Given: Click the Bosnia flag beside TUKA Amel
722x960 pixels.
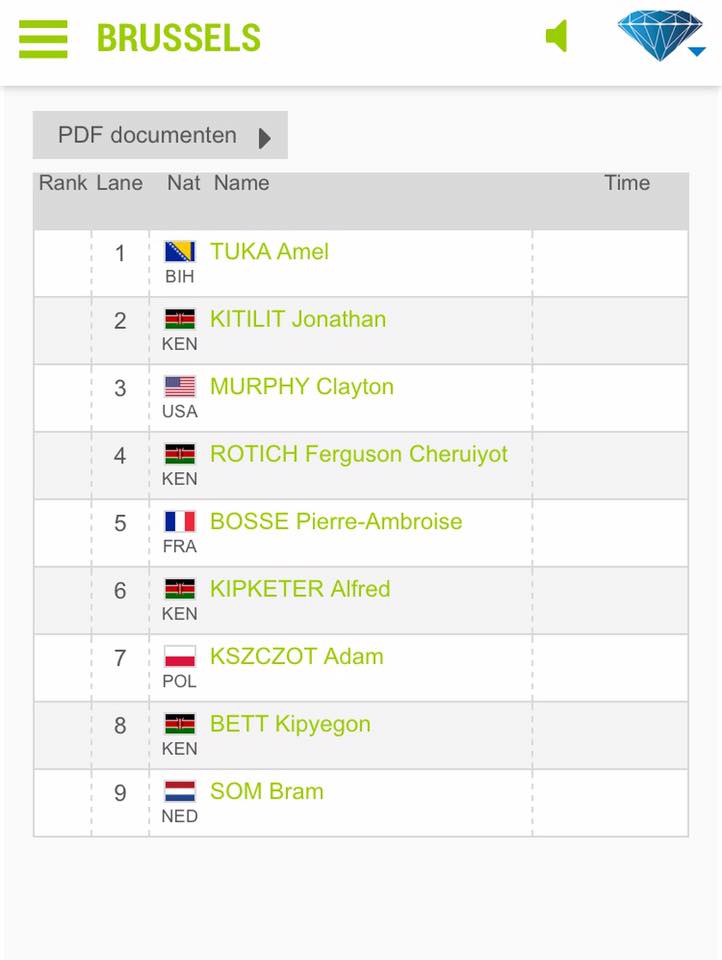Looking at the screenshot, I should coord(180,252).
